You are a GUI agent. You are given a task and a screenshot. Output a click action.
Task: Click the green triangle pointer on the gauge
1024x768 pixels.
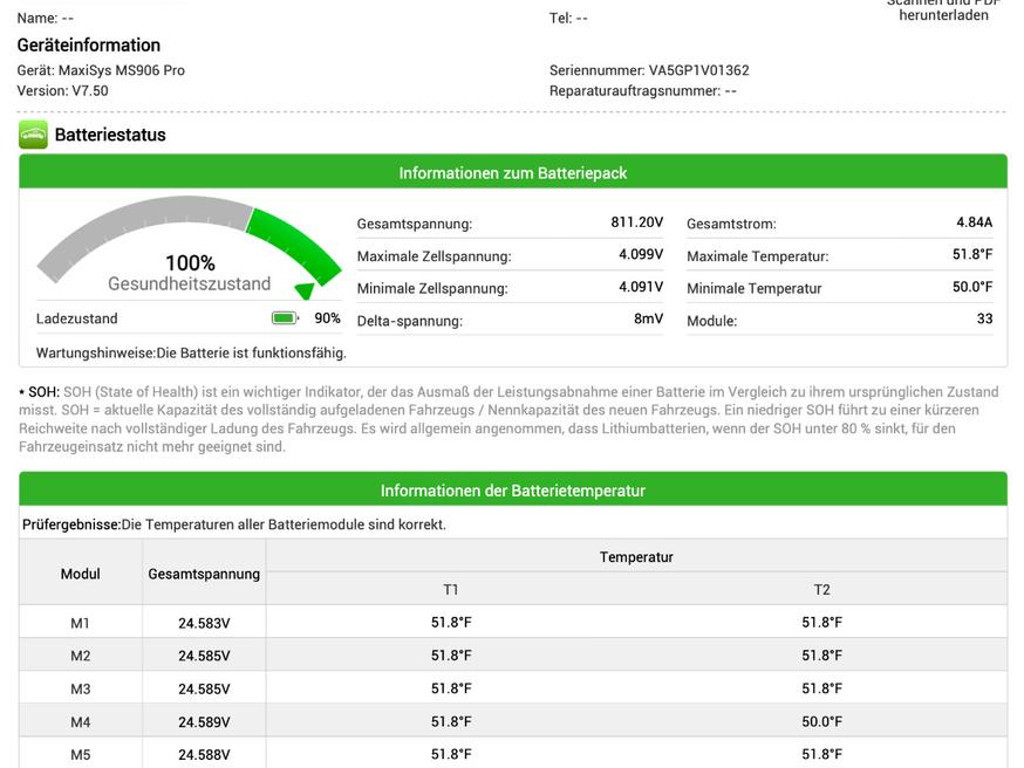click(305, 291)
